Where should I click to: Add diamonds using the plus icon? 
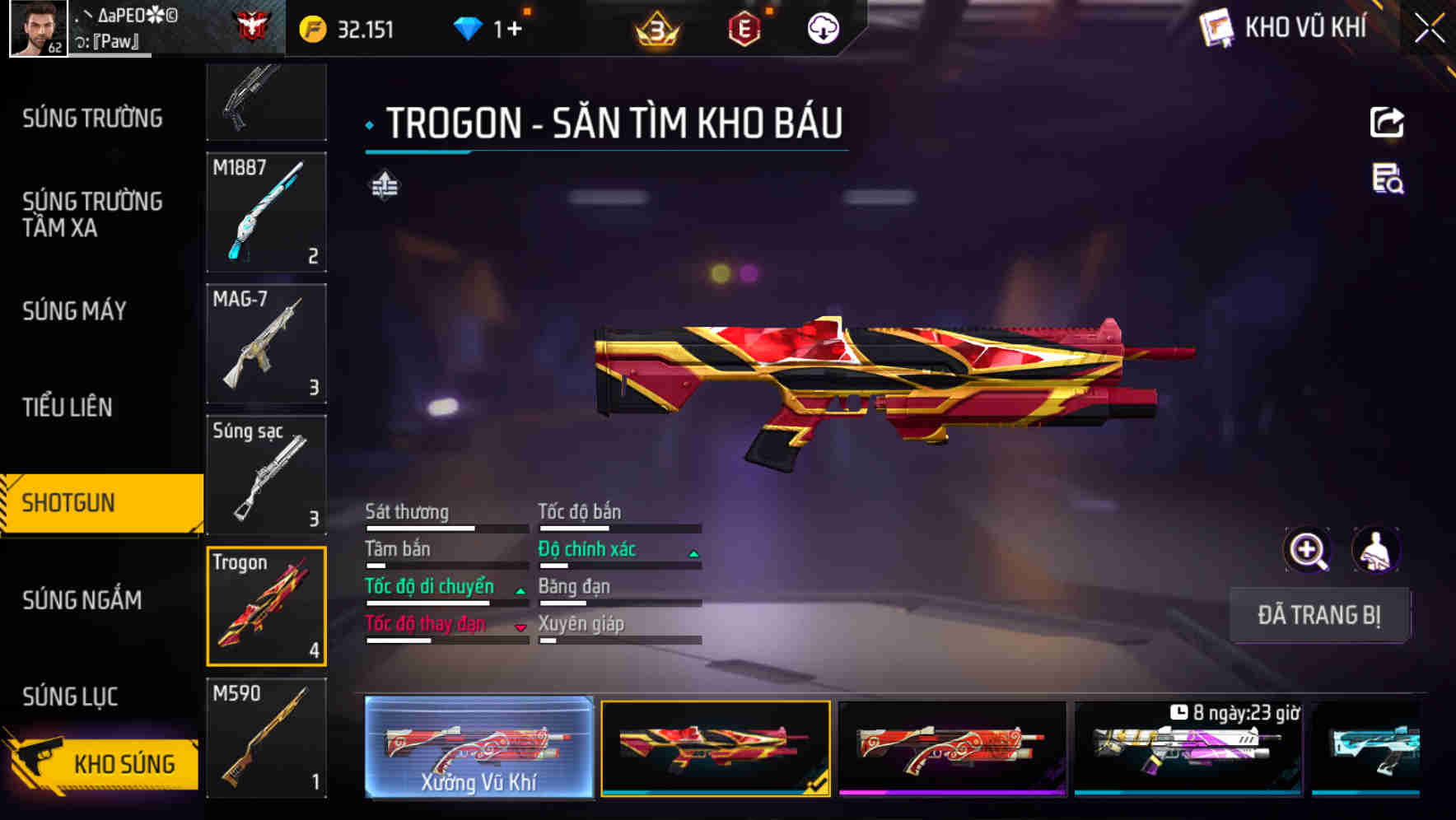(515, 29)
